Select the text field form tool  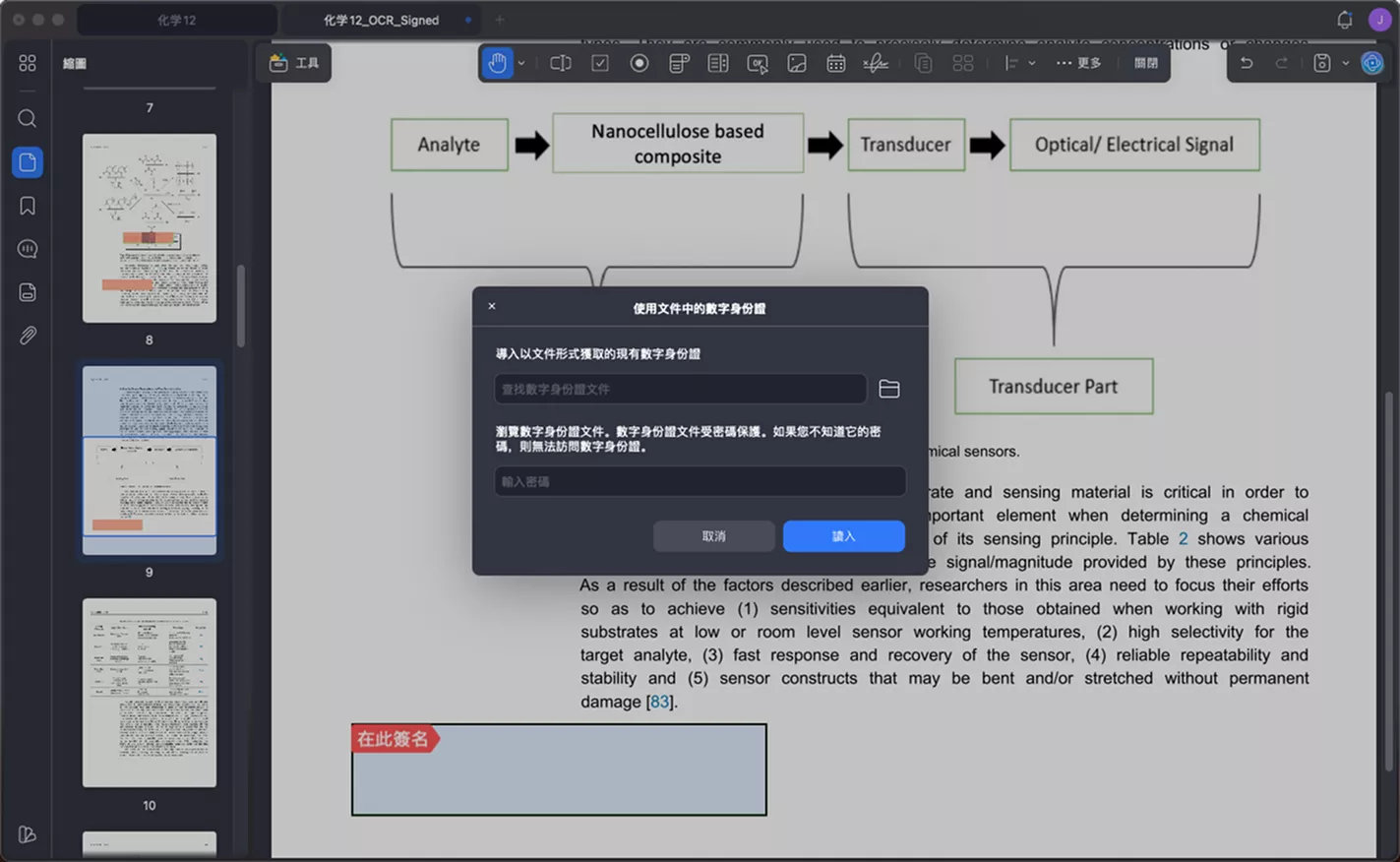pyautogui.click(x=561, y=63)
